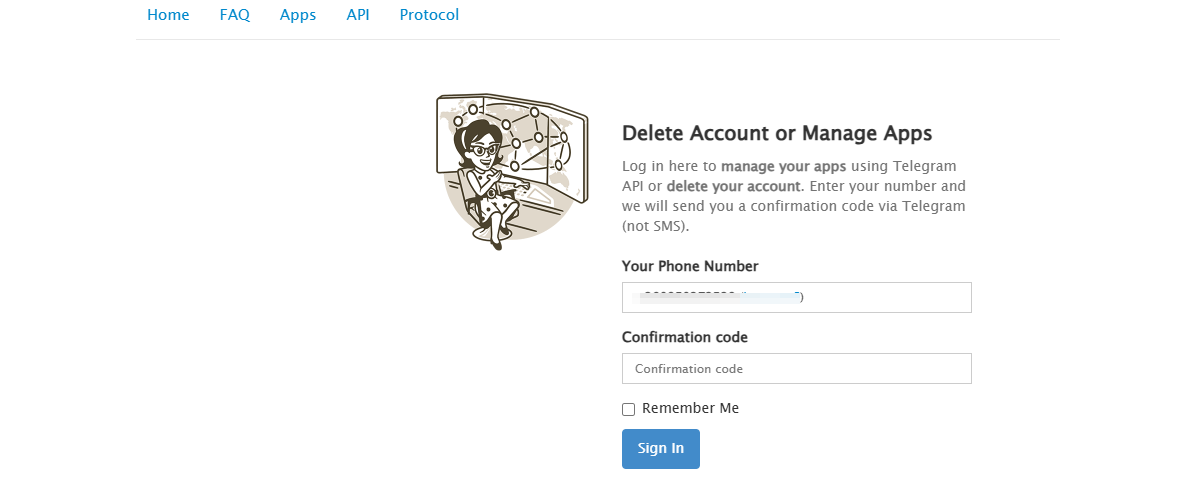Open the Home page link
The height and width of the screenshot is (498, 1200).
click(x=168, y=15)
